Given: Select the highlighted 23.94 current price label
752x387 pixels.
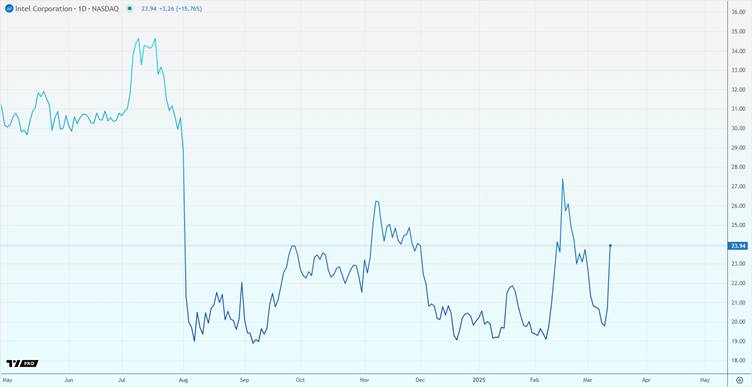Looking at the screenshot, I should click(x=738, y=246).
